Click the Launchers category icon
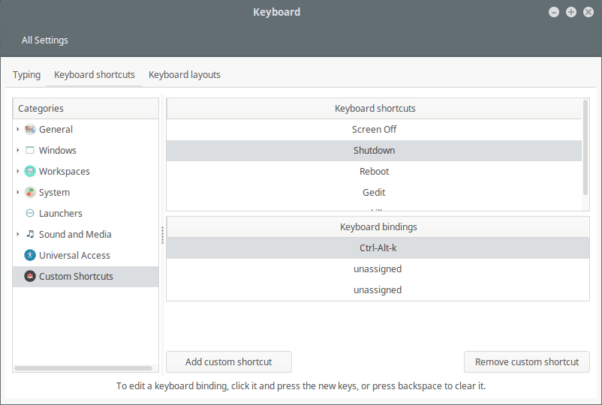This screenshot has width=602, height=405. [30, 213]
